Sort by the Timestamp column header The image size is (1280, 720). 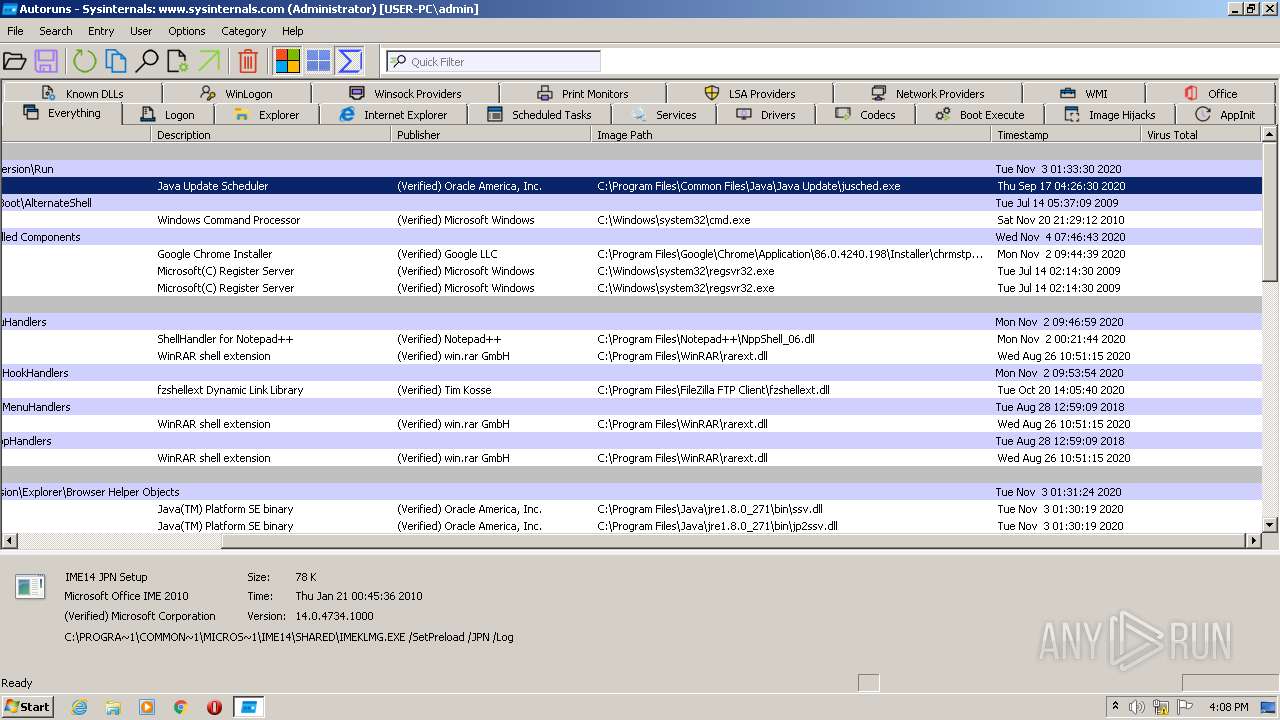pyautogui.click(x=1066, y=135)
